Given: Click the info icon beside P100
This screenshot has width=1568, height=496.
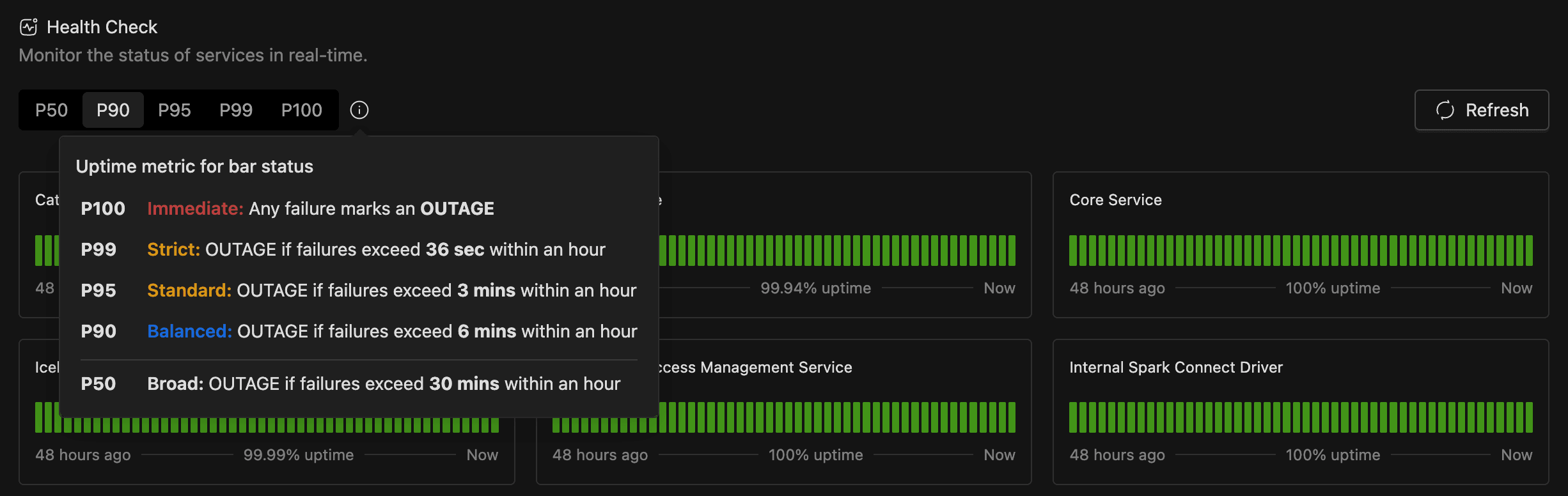Looking at the screenshot, I should [359, 110].
